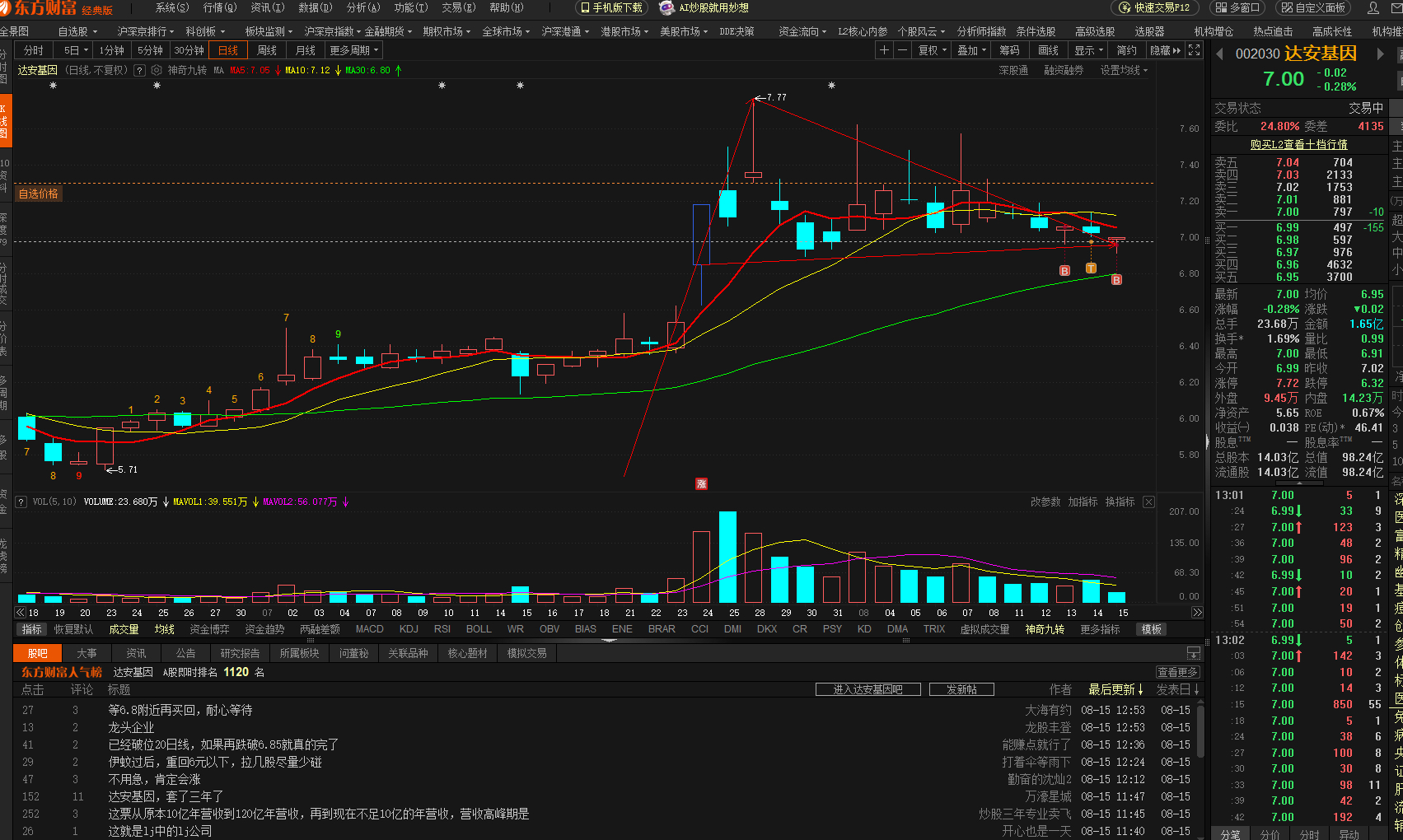This screenshot has width=1403, height=840.
Task: Select 周线 weekly period
Action: 267,50
